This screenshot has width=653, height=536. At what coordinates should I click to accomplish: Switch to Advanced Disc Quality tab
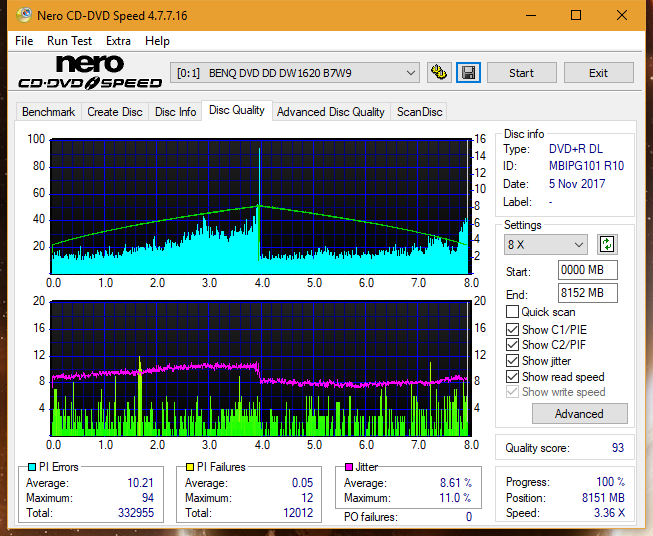pyautogui.click(x=331, y=112)
